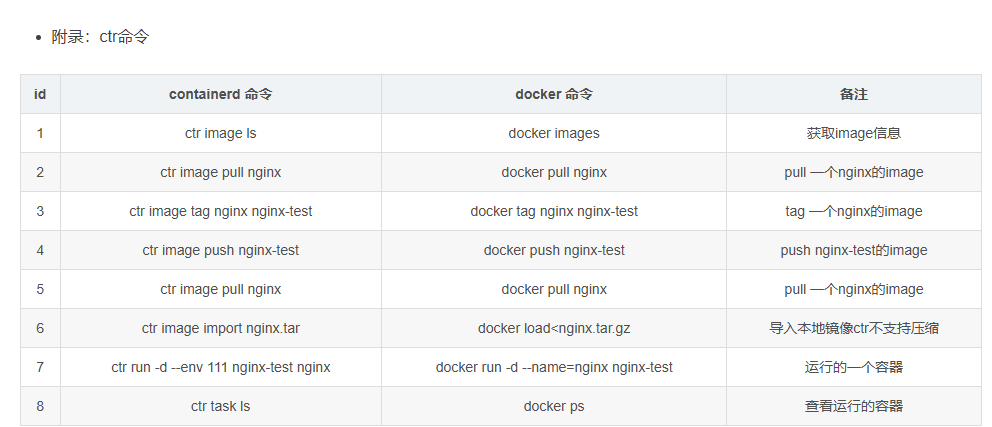
Task: Click 'docker tag nginx nginx-test' cell
Action: 554,211
